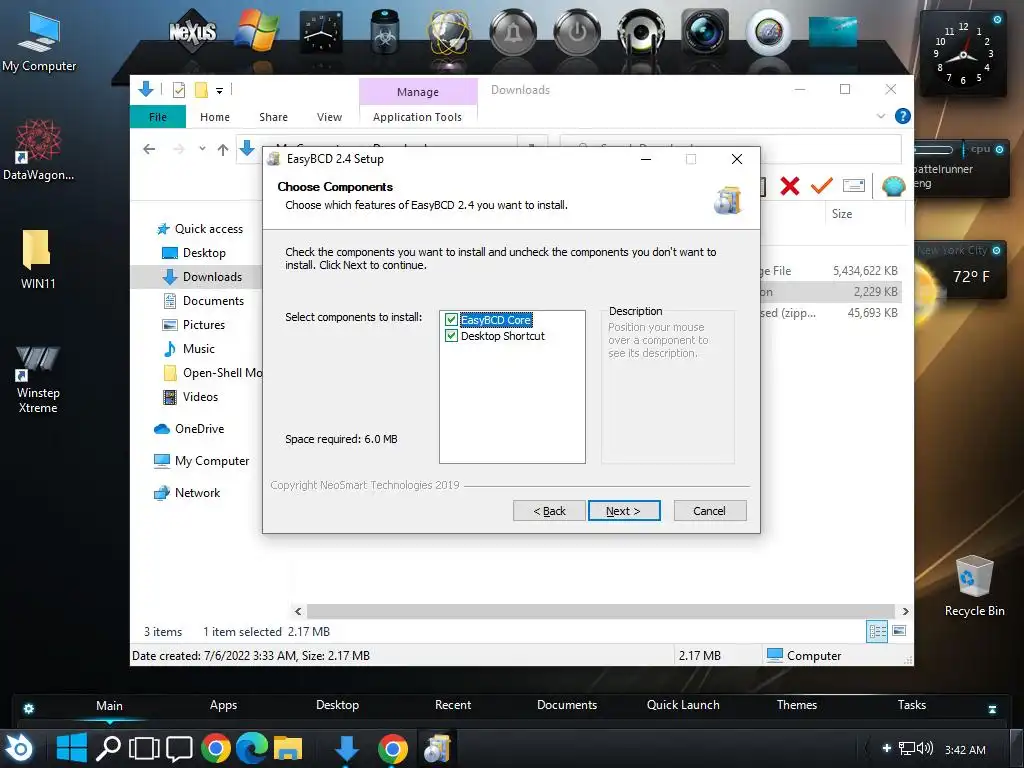Select OneDrive in navigation pane

tap(189, 429)
